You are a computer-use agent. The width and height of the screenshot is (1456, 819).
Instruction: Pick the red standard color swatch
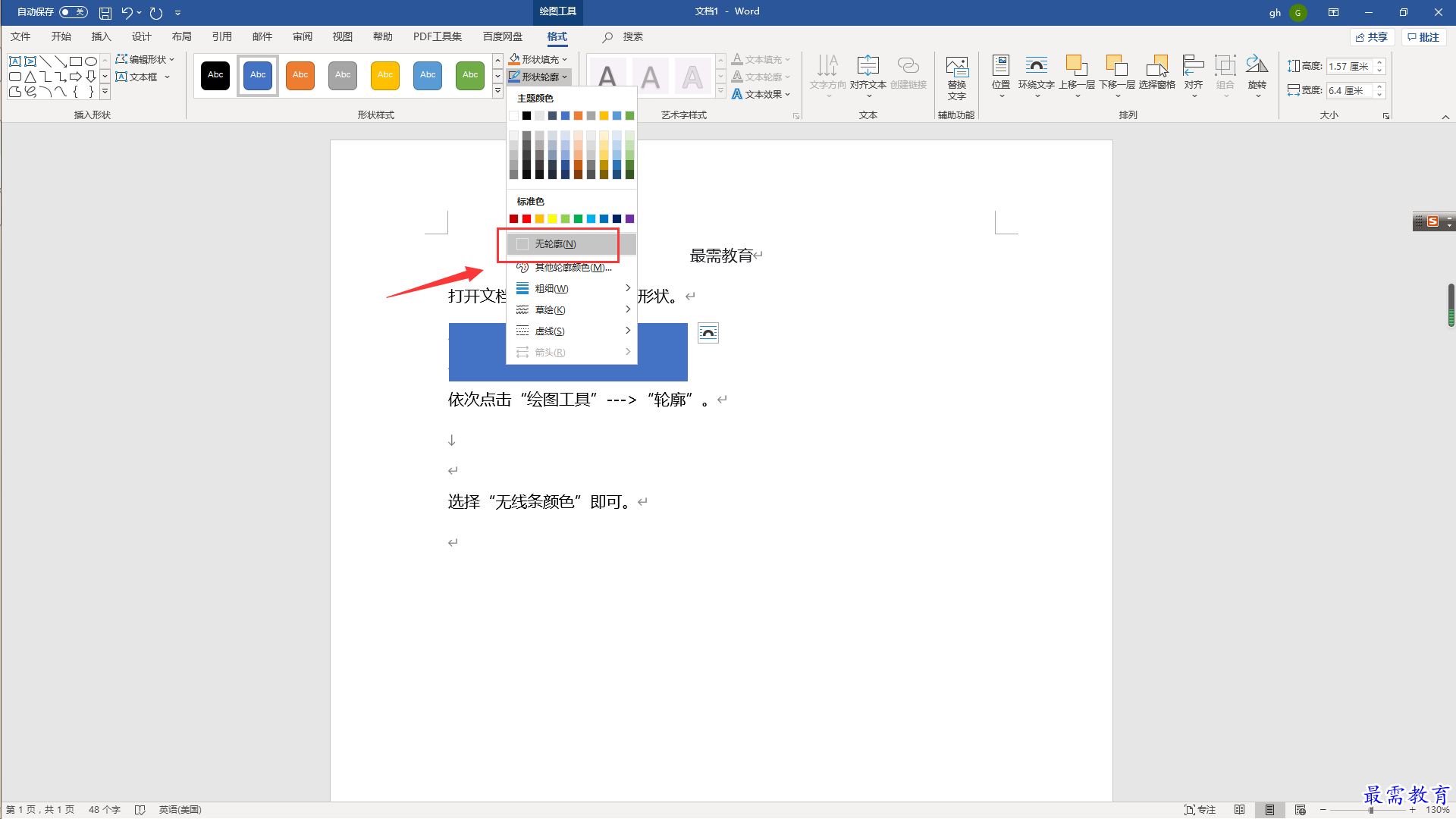click(x=526, y=218)
